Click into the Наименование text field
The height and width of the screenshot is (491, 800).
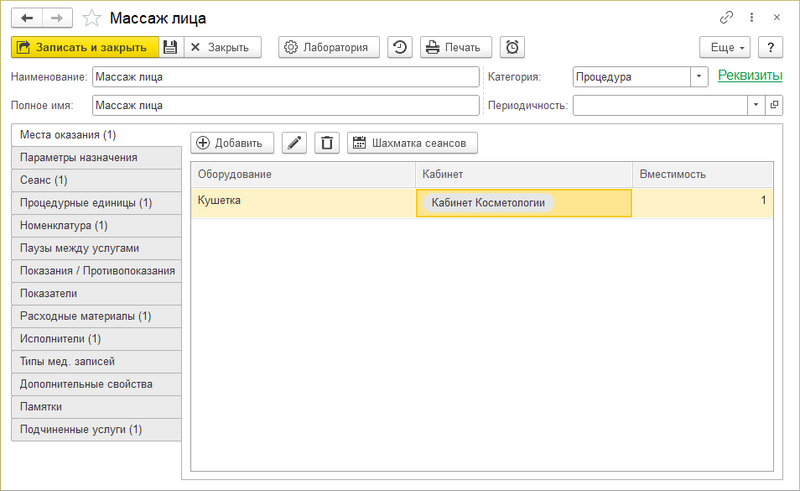[x=285, y=77]
